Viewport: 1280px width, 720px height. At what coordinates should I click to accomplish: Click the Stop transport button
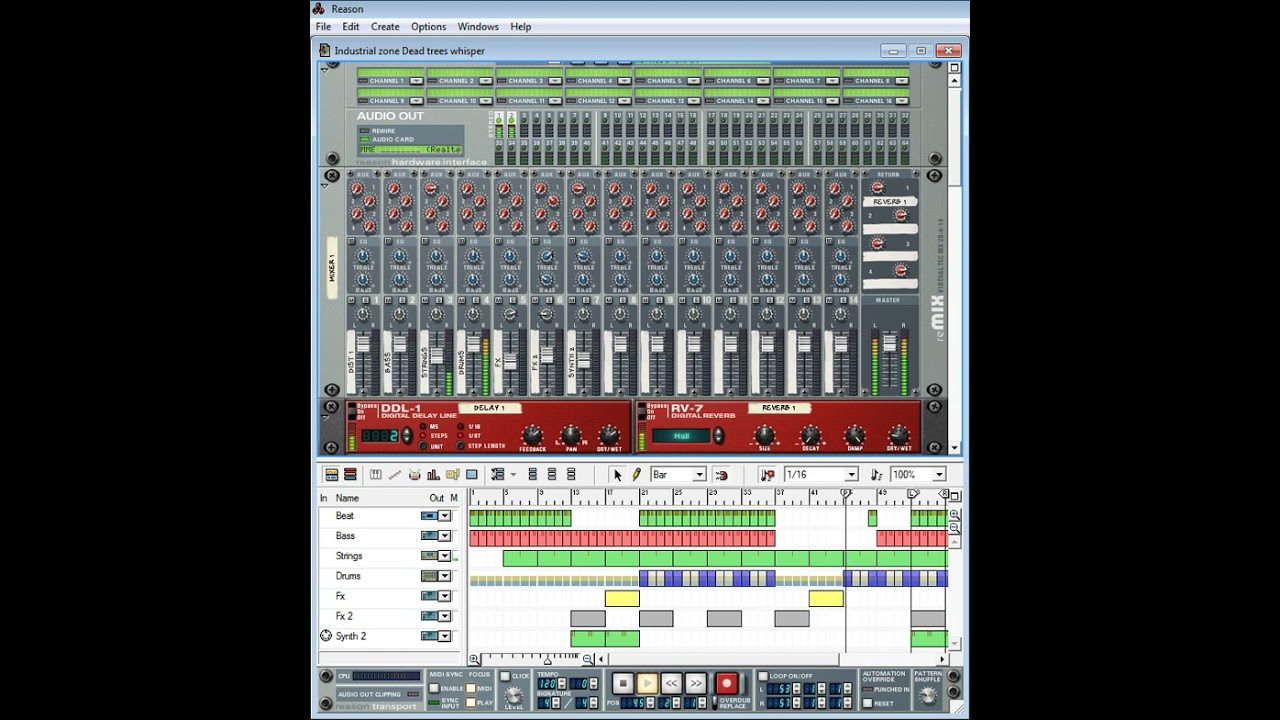coord(623,683)
